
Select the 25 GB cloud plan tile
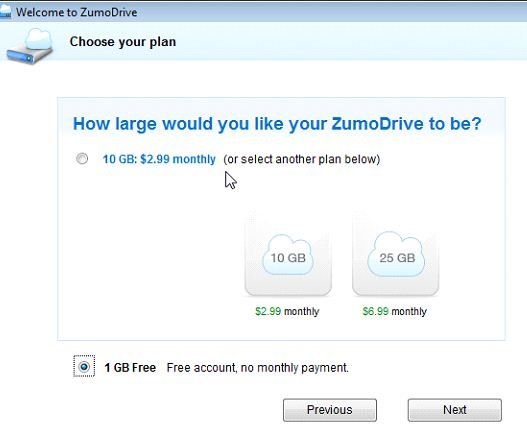click(395, 256)
